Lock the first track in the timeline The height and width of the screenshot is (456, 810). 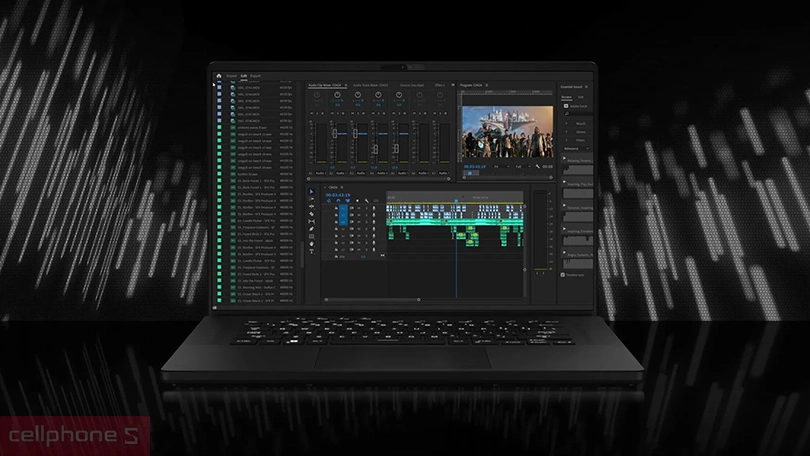pos(336,208)
